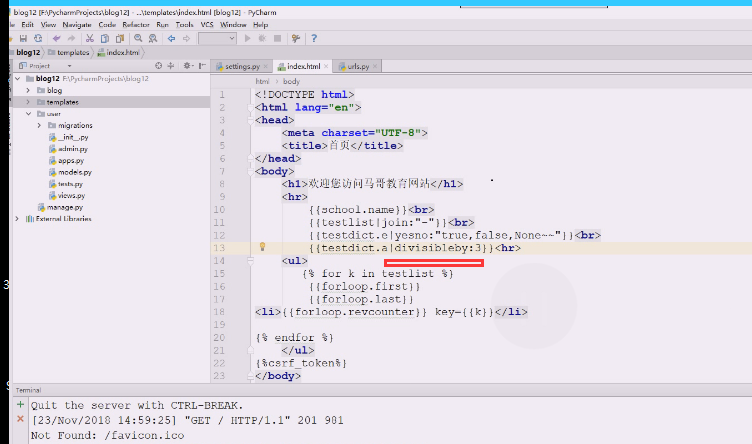752x444 pixels.
Task: Click the Cut scissors icon
Action: tap(90, 38)
